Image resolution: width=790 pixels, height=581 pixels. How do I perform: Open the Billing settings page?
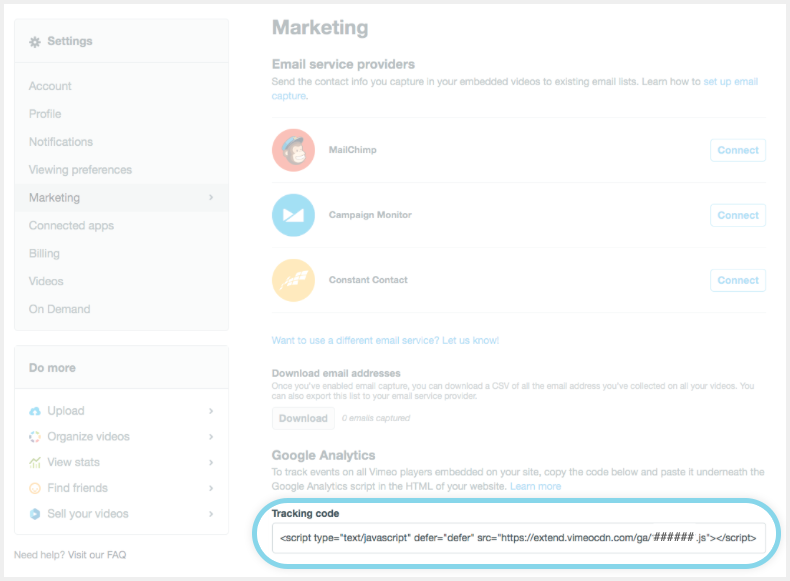click(44, 253)
